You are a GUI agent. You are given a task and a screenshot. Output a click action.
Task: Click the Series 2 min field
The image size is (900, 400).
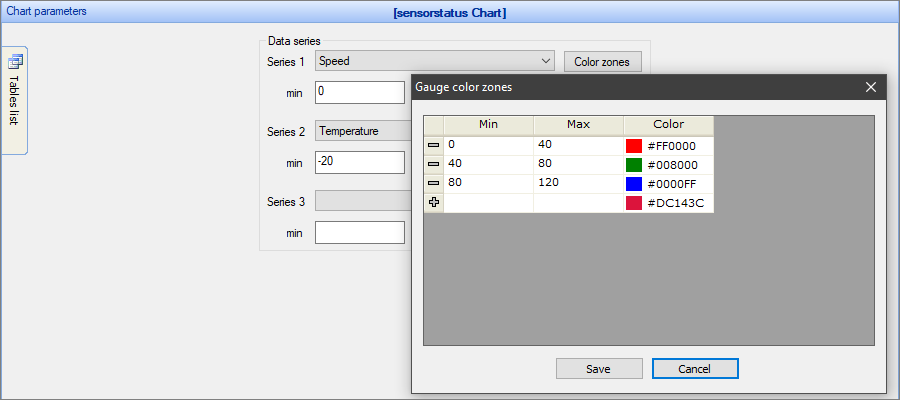[x=359, y=162]
